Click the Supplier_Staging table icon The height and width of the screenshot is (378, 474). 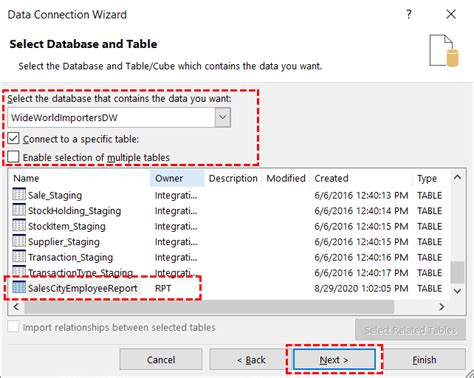[x=19, y=241]
